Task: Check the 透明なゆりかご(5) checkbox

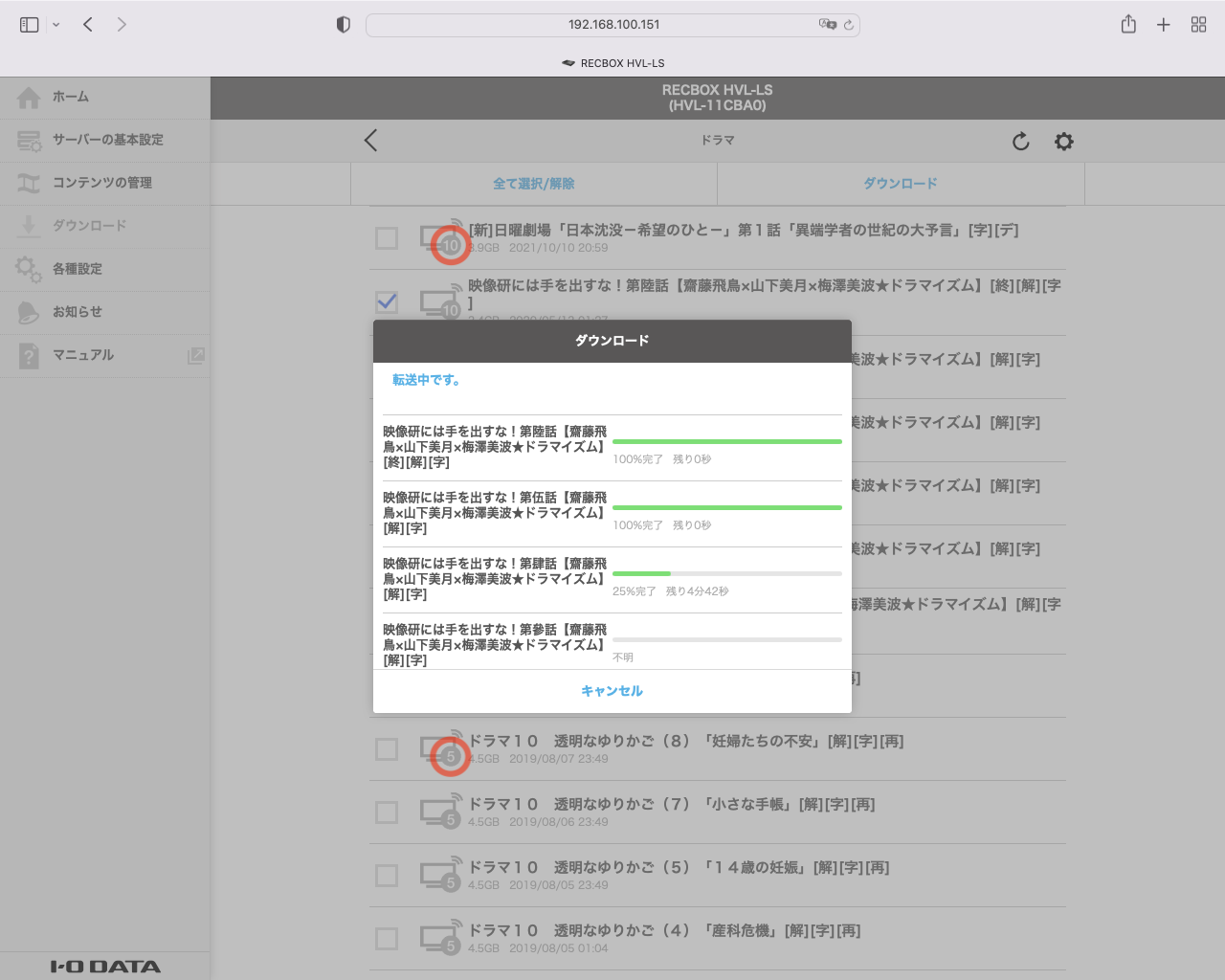Action: pyautogui.click(x=387, y=875)
